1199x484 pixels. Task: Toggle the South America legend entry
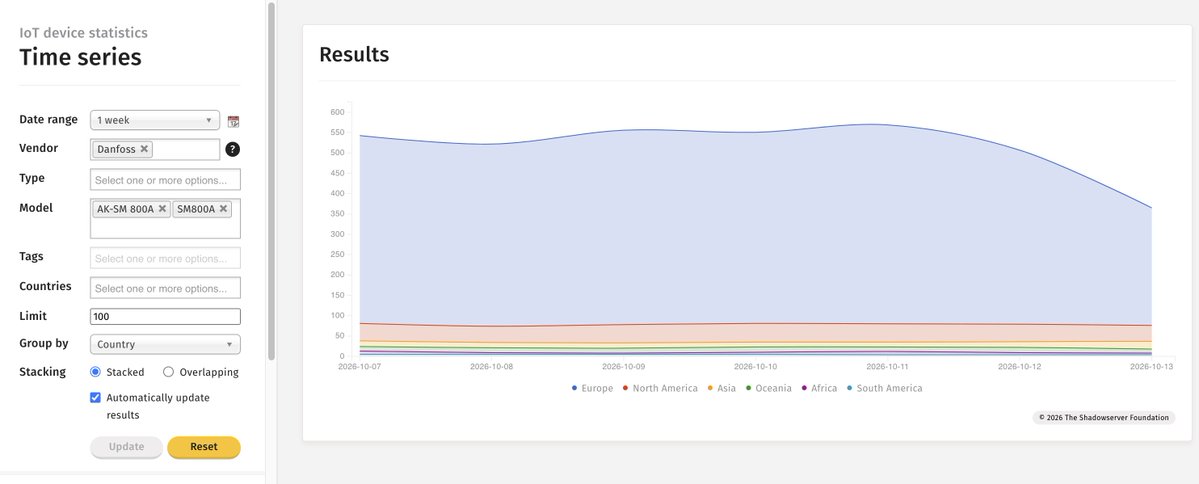click(884, 388)
